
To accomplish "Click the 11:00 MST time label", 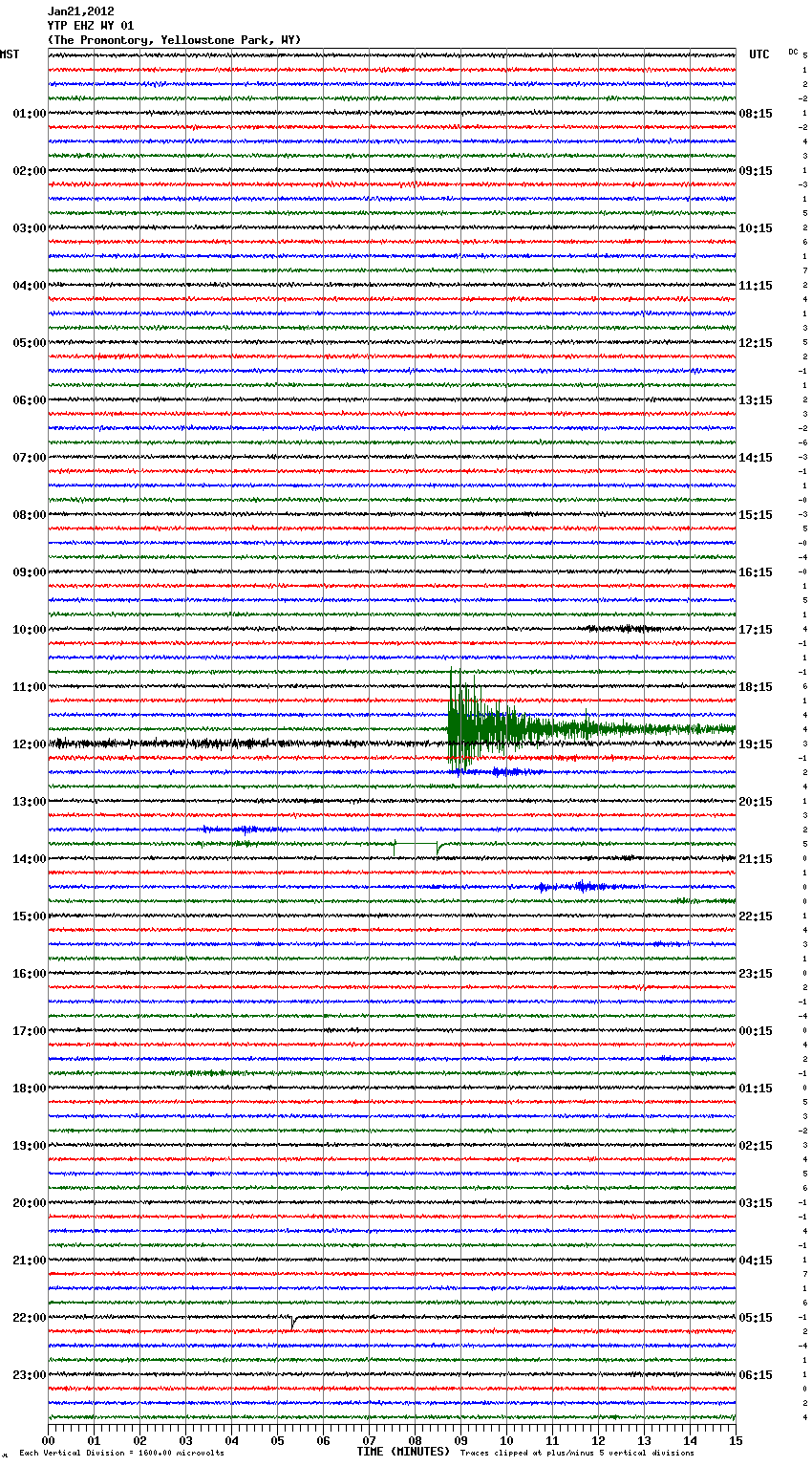I will click(30, 687).
